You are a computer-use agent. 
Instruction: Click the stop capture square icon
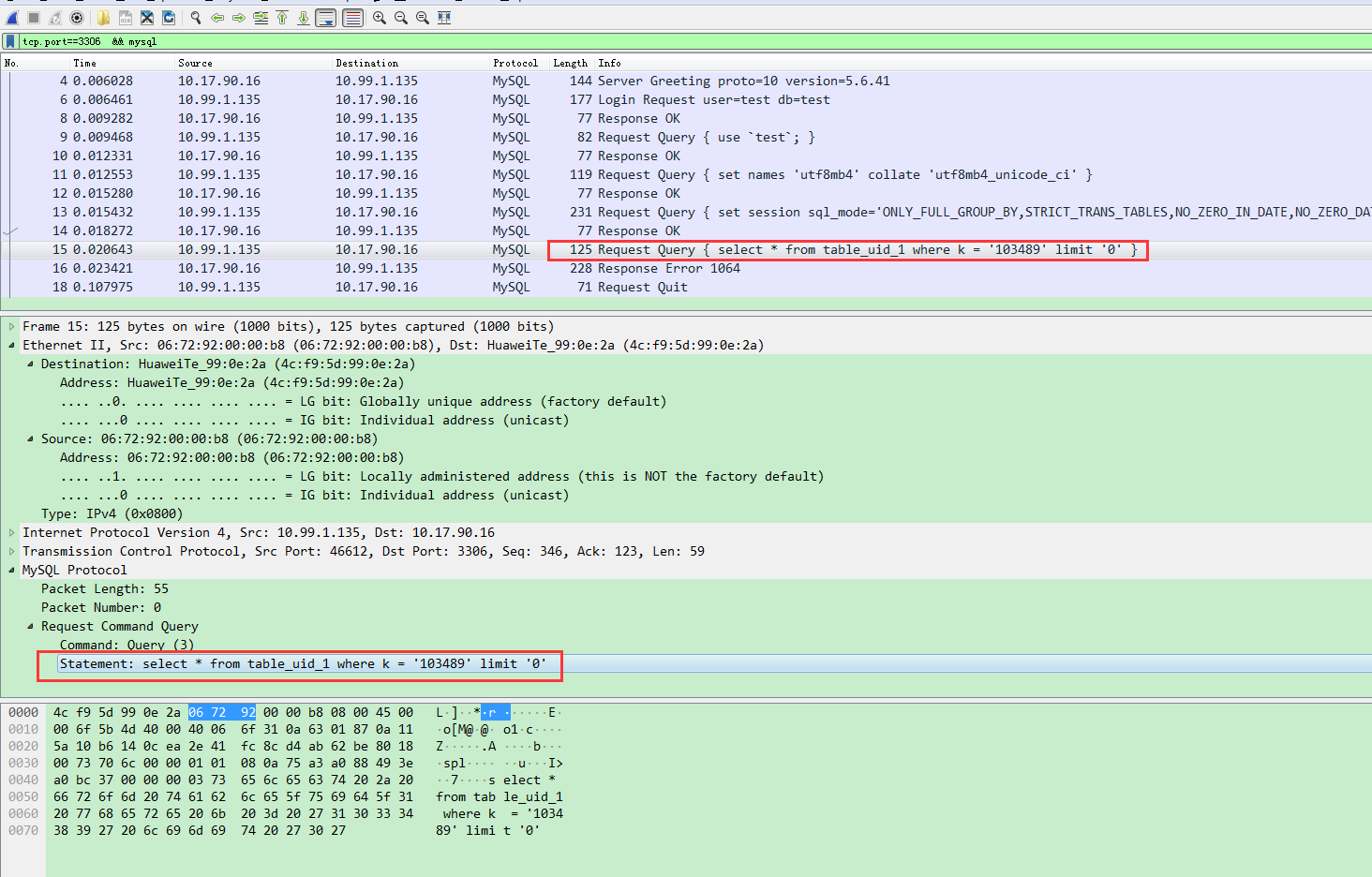point(34,18)
